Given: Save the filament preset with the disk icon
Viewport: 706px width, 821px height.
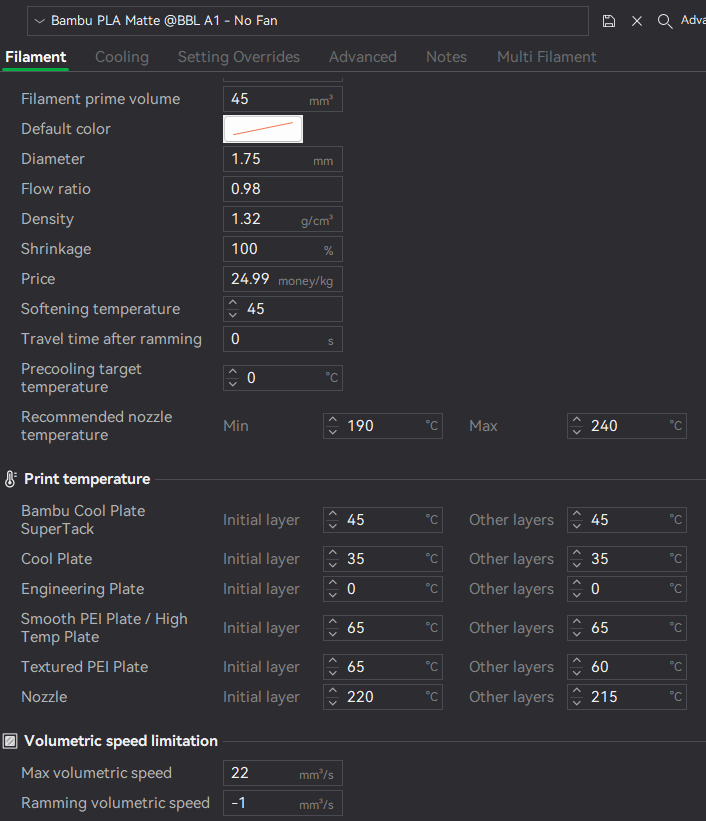Looking at the screenshot, I should pyautogui.click(x=609, y=21).
